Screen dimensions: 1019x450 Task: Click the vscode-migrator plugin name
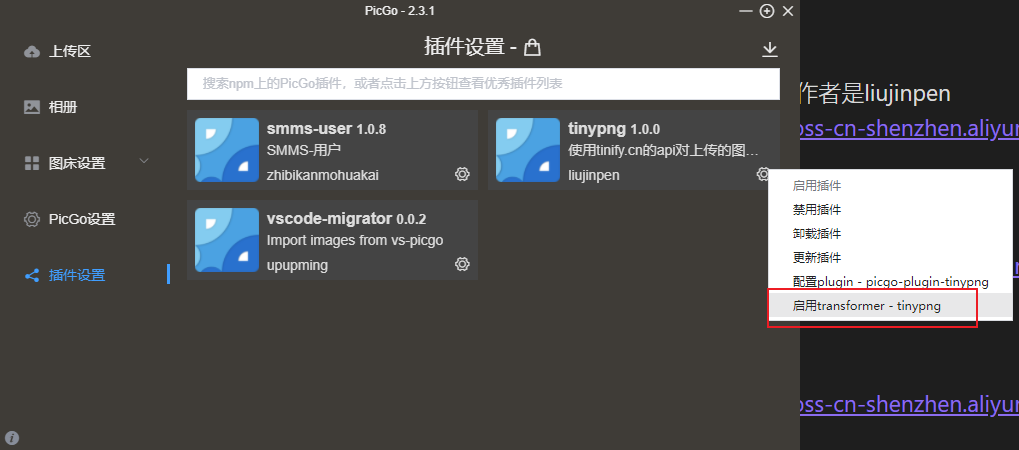point(329,218)
